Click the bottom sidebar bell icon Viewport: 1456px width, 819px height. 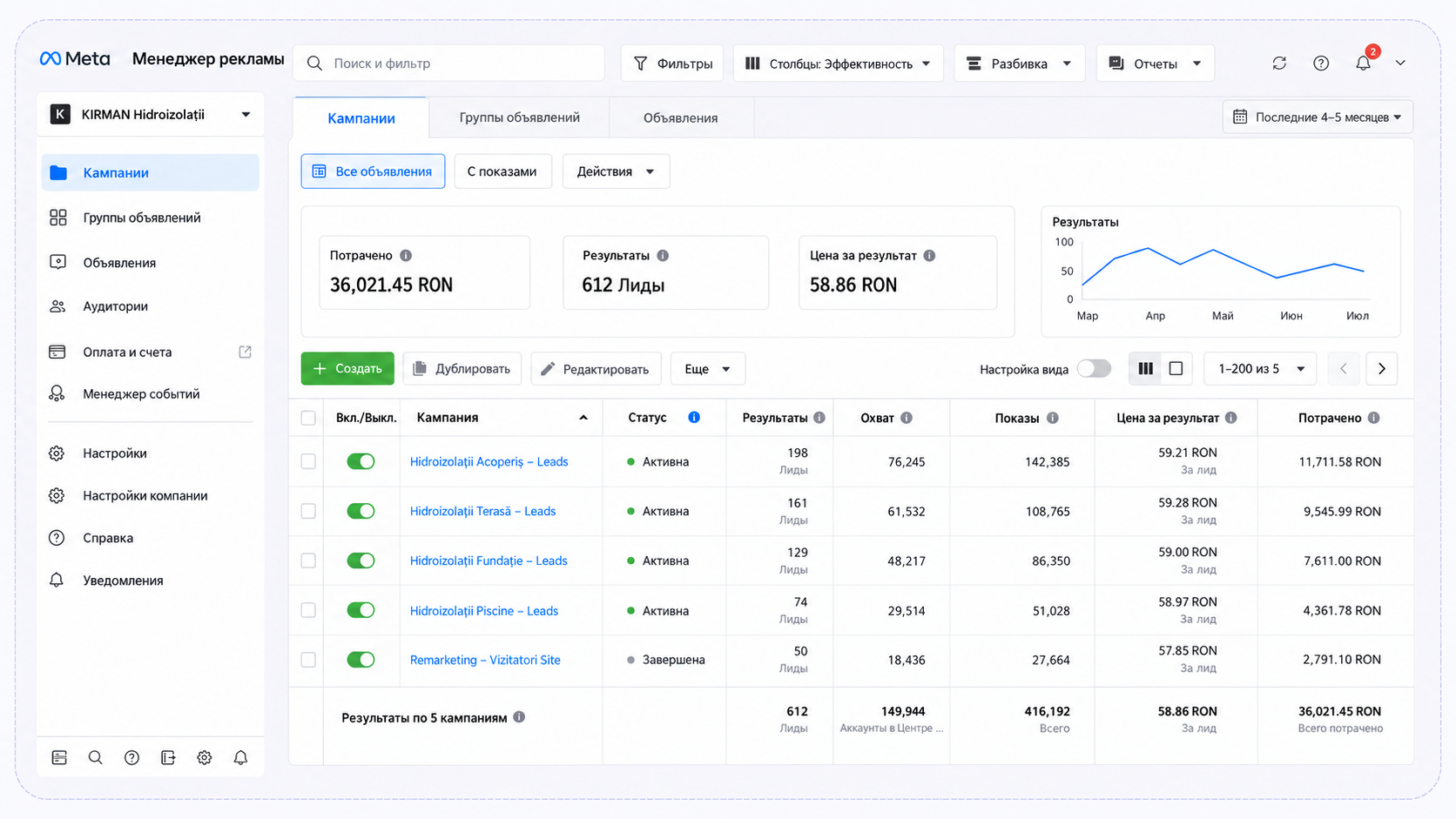[240, 757]
